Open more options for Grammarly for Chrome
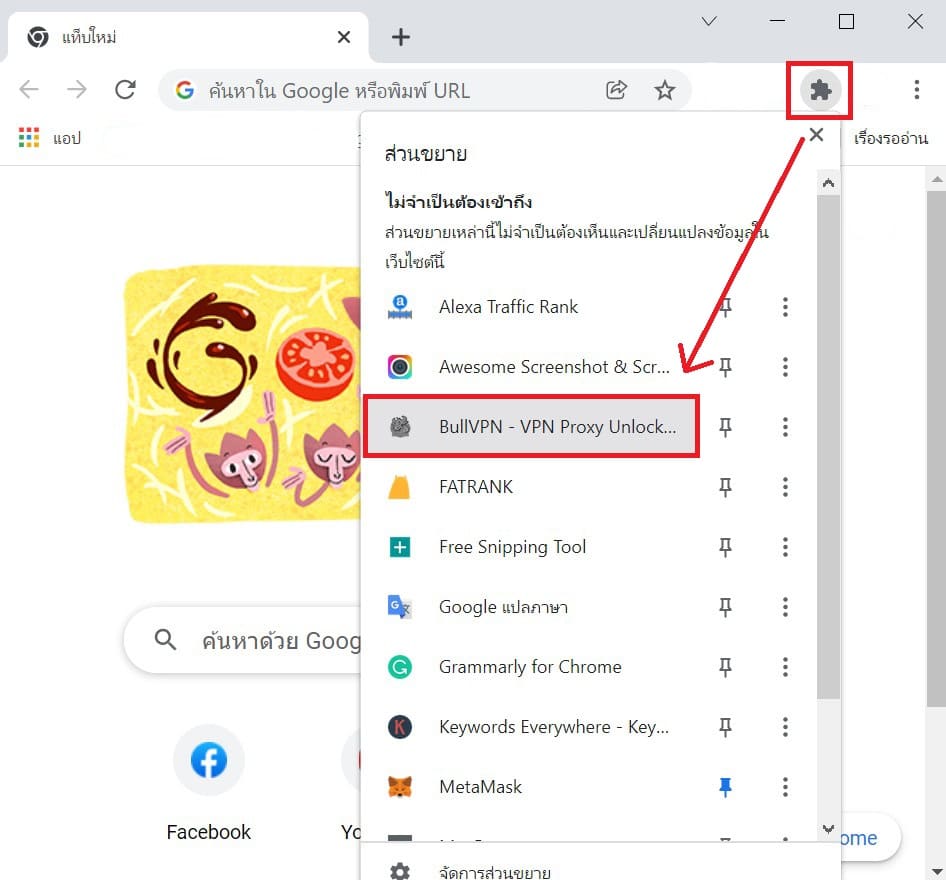The height and width of the screenshot is (880, 946). 785,666
